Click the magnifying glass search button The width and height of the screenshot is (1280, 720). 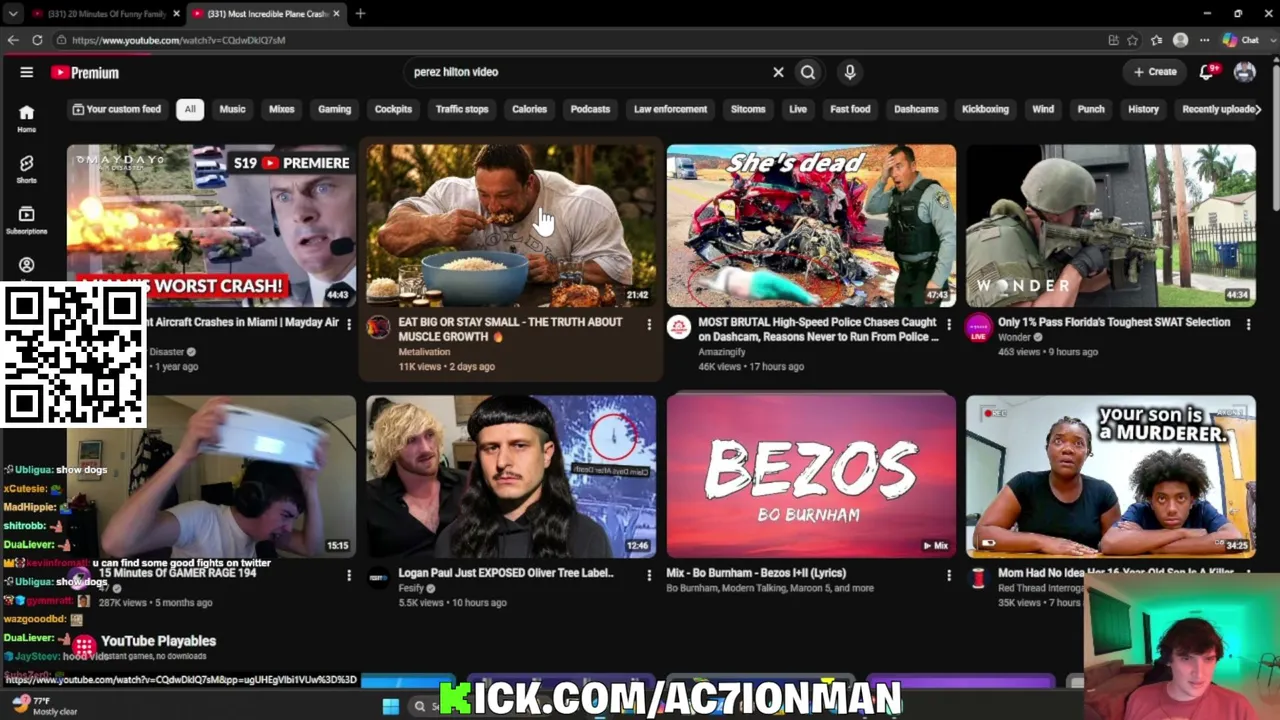tap(808, 72)
